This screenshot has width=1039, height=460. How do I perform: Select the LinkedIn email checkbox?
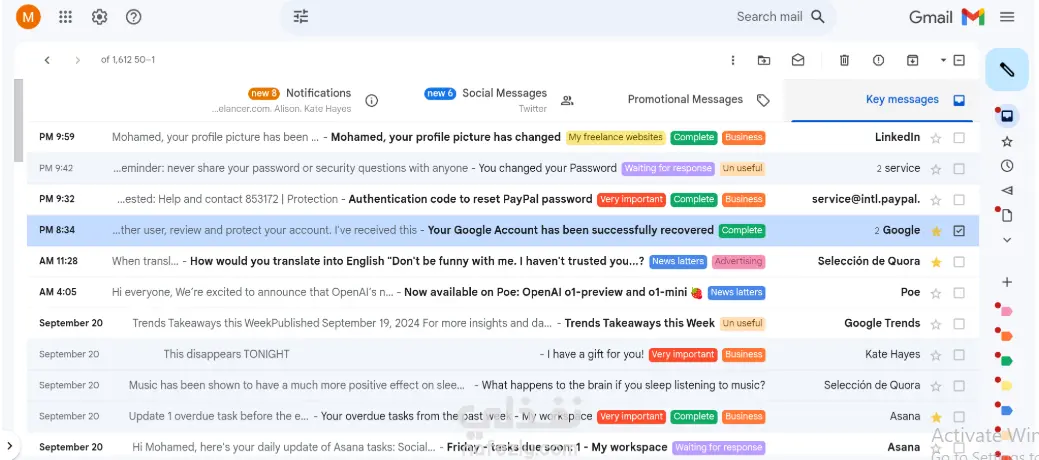tap(959, 138)
